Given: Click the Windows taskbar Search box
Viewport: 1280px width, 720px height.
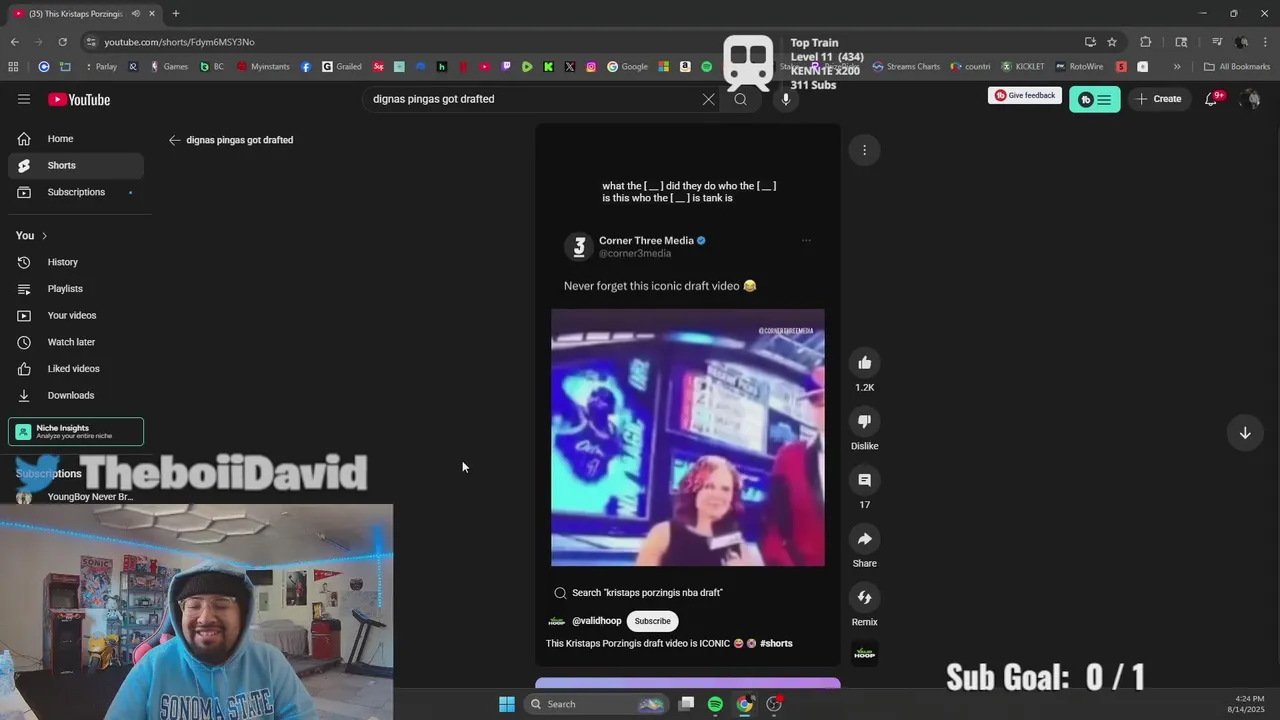Looking at the screenshot, I should [596, 704].
